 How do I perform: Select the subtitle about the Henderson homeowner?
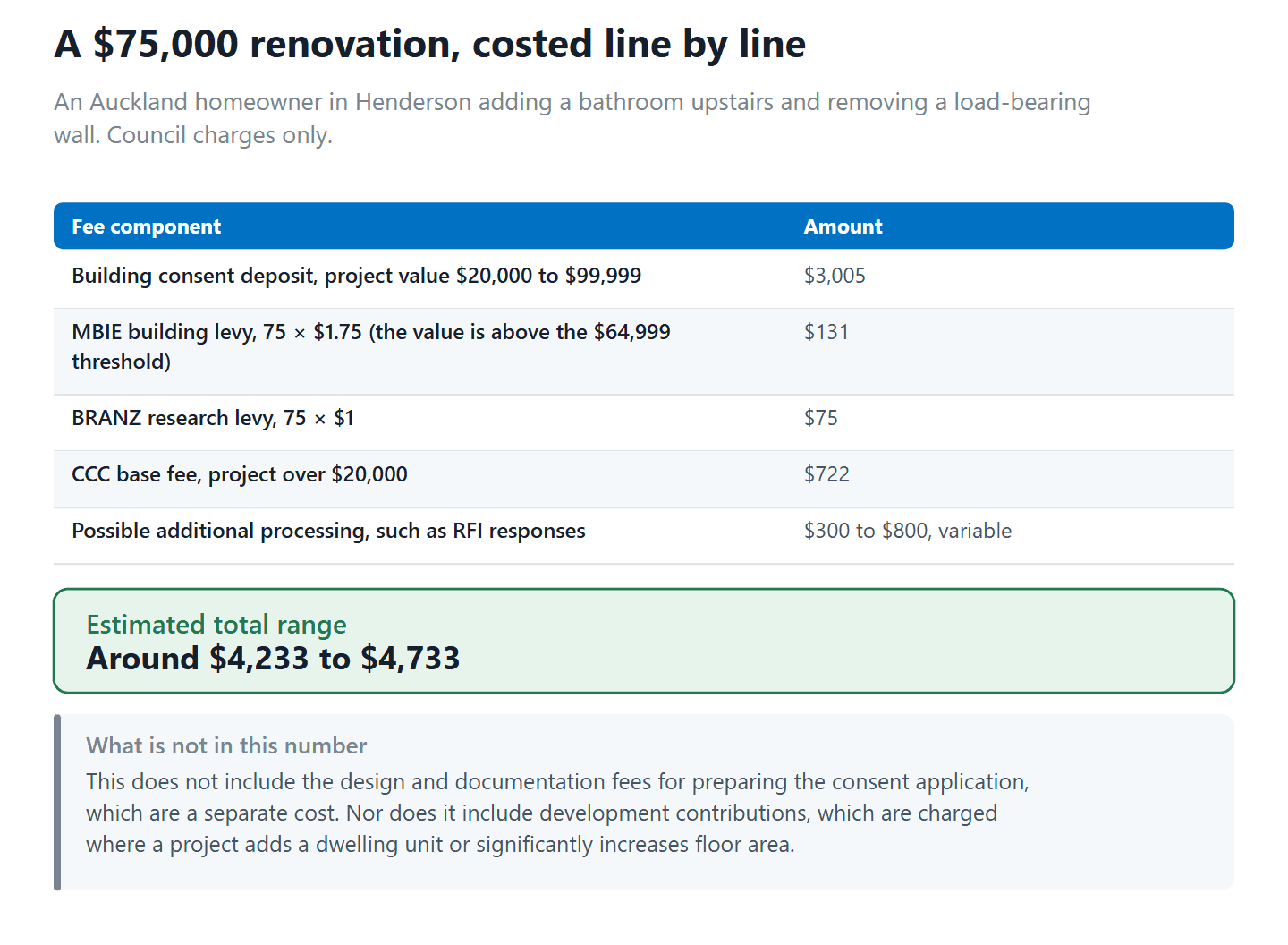[x=572, y=118]
